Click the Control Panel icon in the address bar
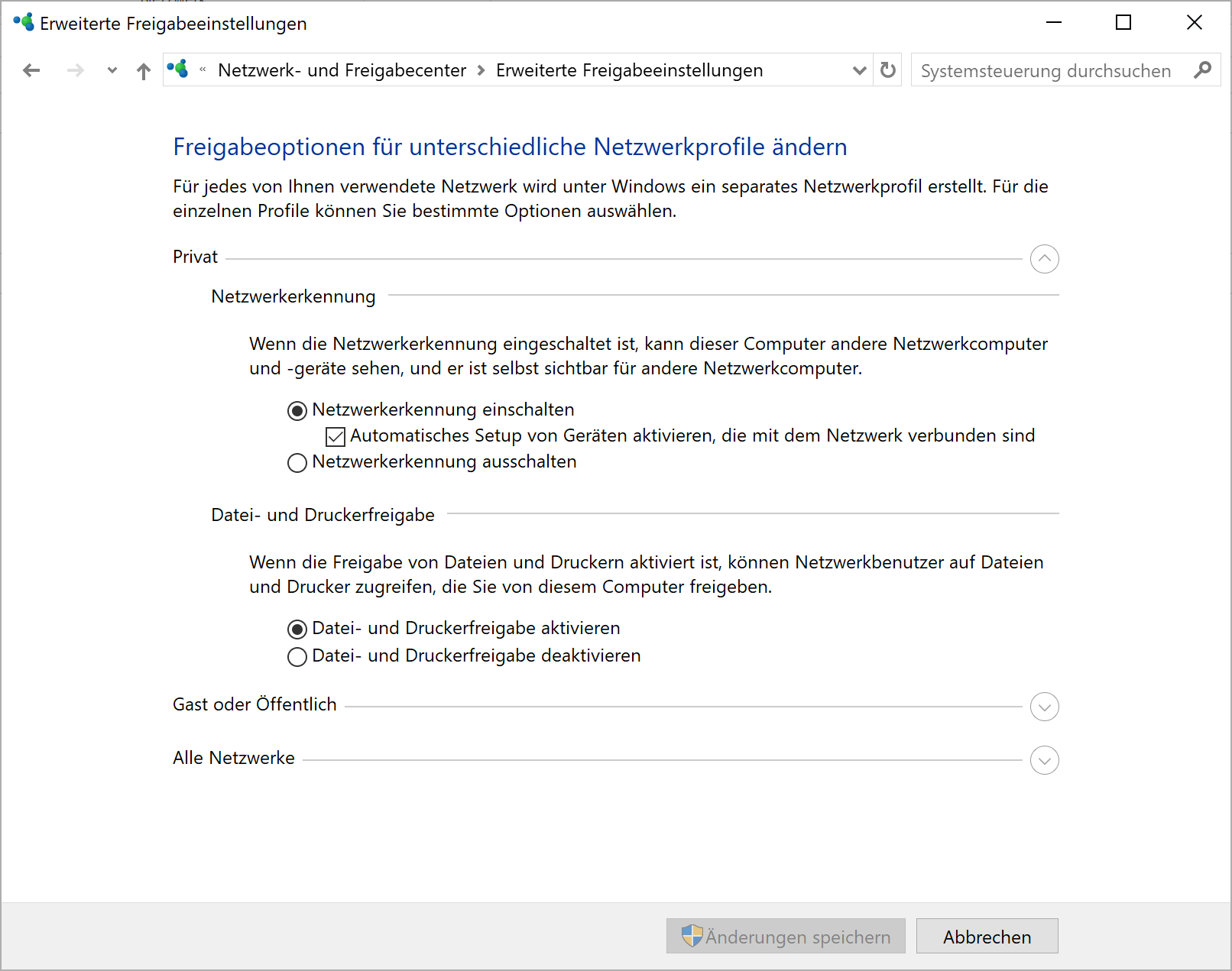This screenshot has width=1232, height=971. [x=178, y=70]
